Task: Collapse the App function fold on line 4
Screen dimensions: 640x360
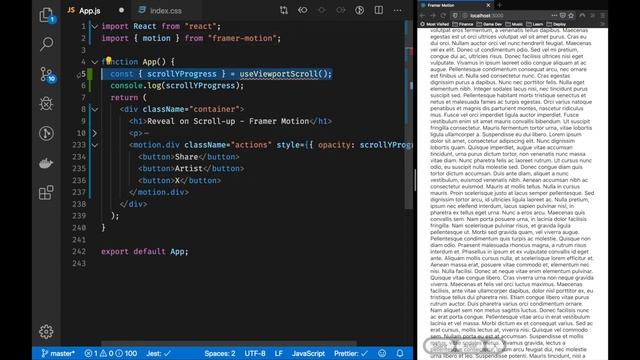Action: click(95, 62)
